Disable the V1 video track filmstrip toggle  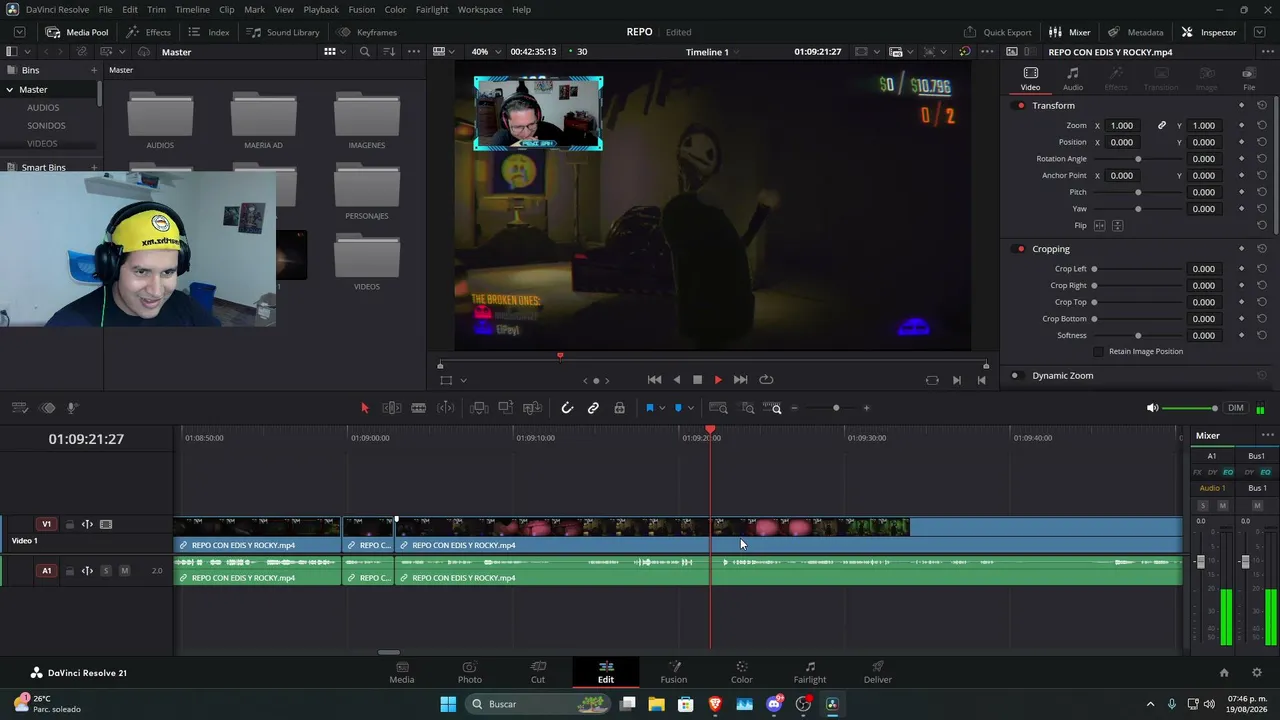[x=106, y=524]
